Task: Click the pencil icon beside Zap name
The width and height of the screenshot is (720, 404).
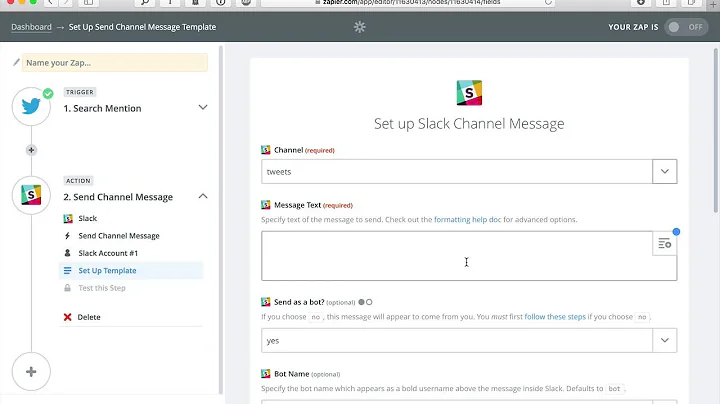Action: point(16,62)
